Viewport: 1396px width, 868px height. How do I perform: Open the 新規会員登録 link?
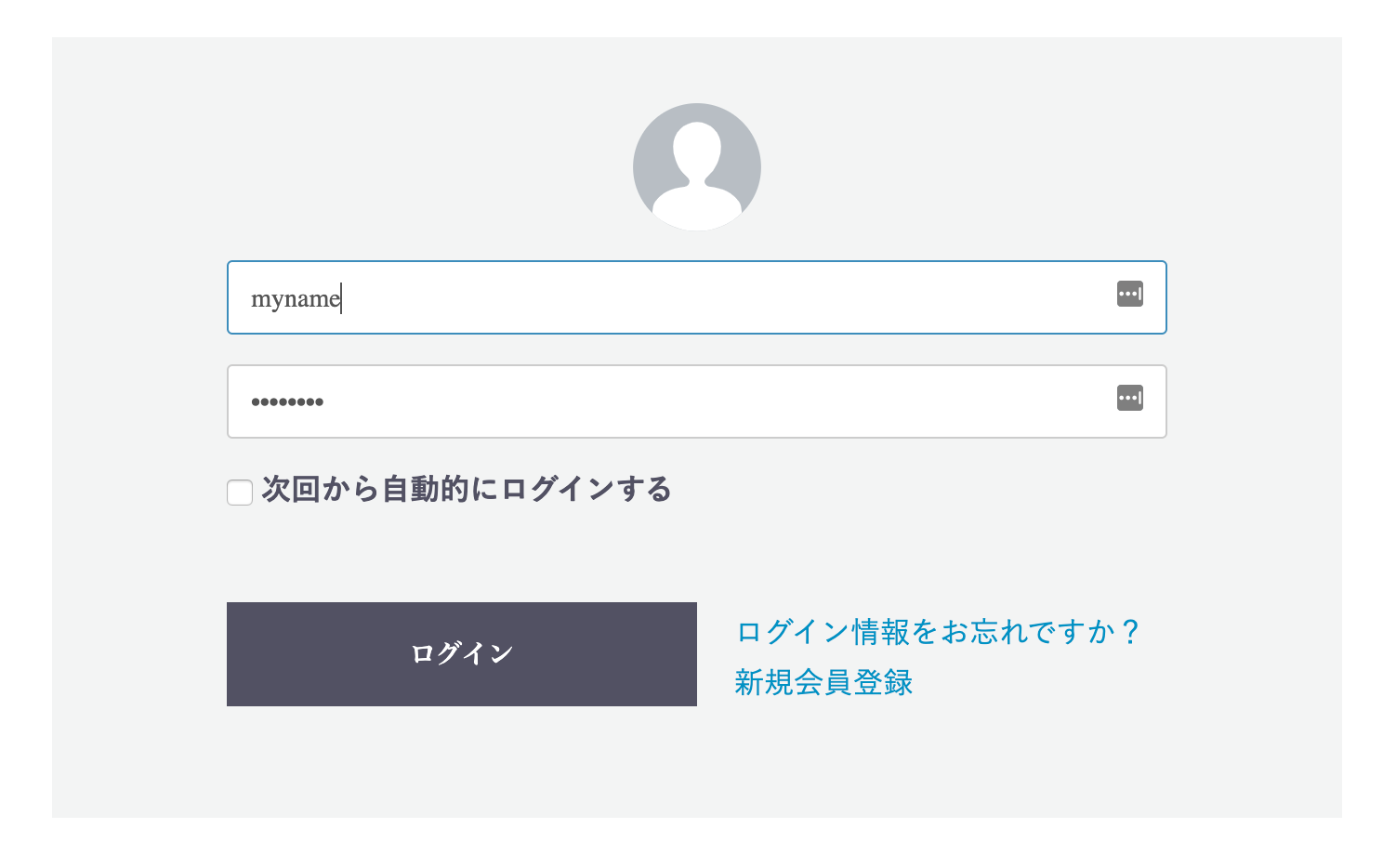tap(823, 682)
